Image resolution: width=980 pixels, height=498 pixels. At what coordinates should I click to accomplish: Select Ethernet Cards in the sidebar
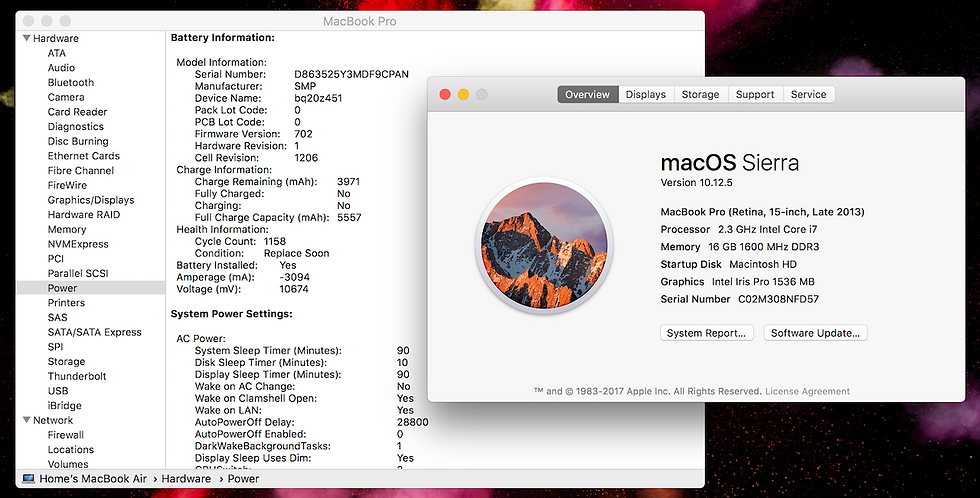click(x=84, y=156)
